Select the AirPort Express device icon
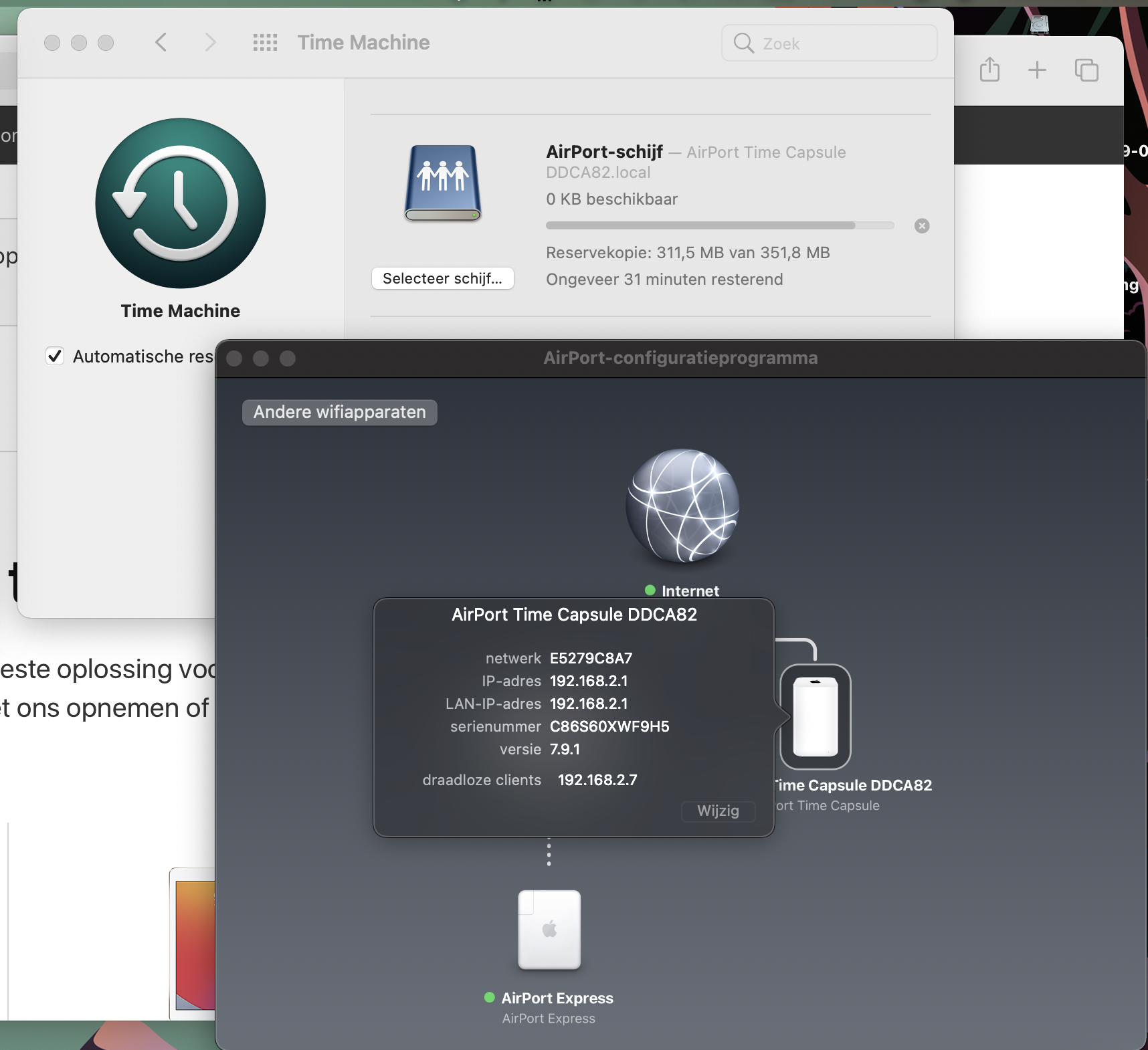The width and height of the screenshot is (1148, 1050). 549,930
